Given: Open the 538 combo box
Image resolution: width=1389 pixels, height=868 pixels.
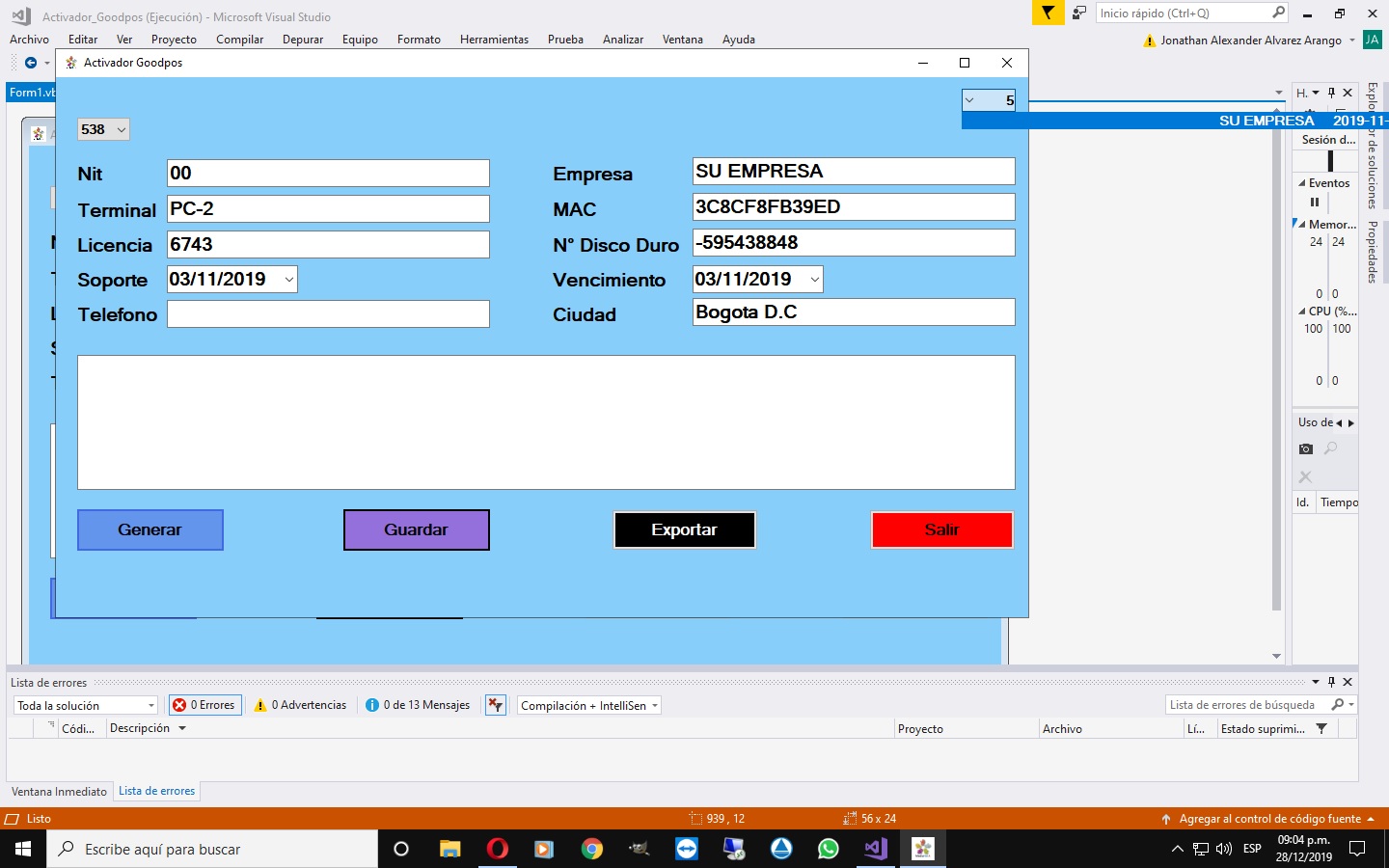Looking at the screenshot, I should (121, 128).
